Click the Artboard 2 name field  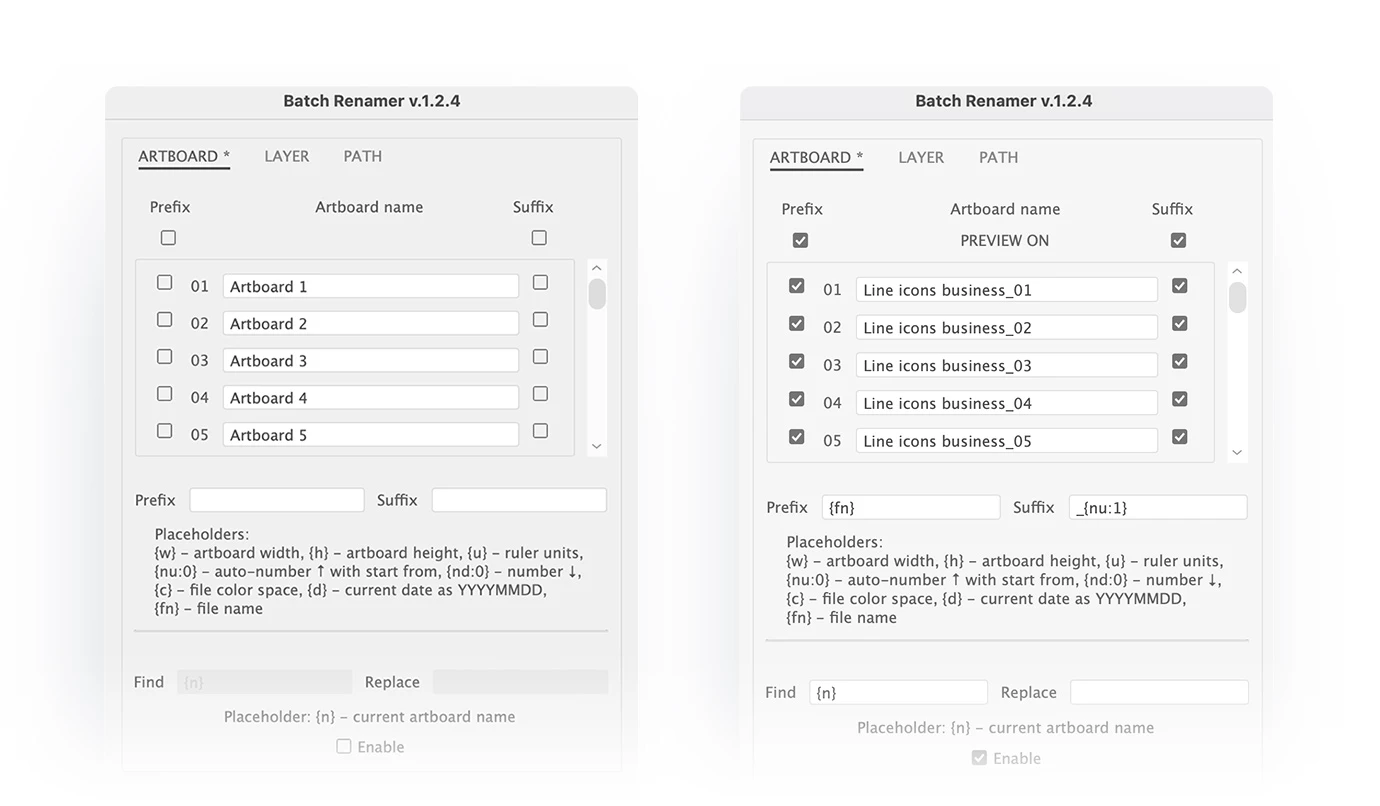tap(371, 323)
